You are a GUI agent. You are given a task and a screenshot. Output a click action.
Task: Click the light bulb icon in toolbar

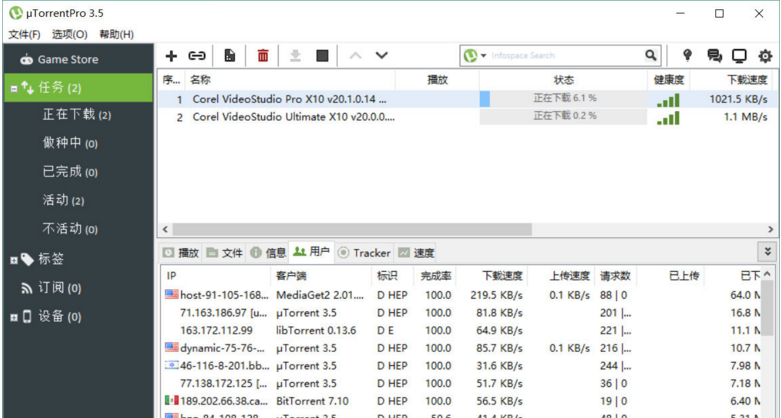tap(687, 55)
